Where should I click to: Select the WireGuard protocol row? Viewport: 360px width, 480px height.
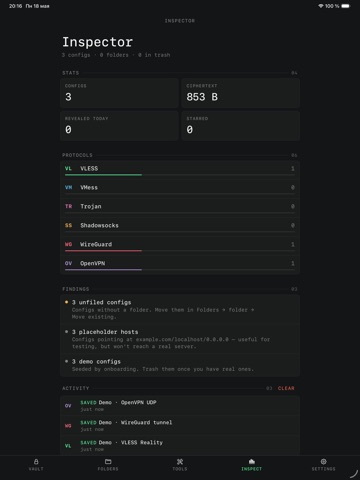[x=180, y=245]
